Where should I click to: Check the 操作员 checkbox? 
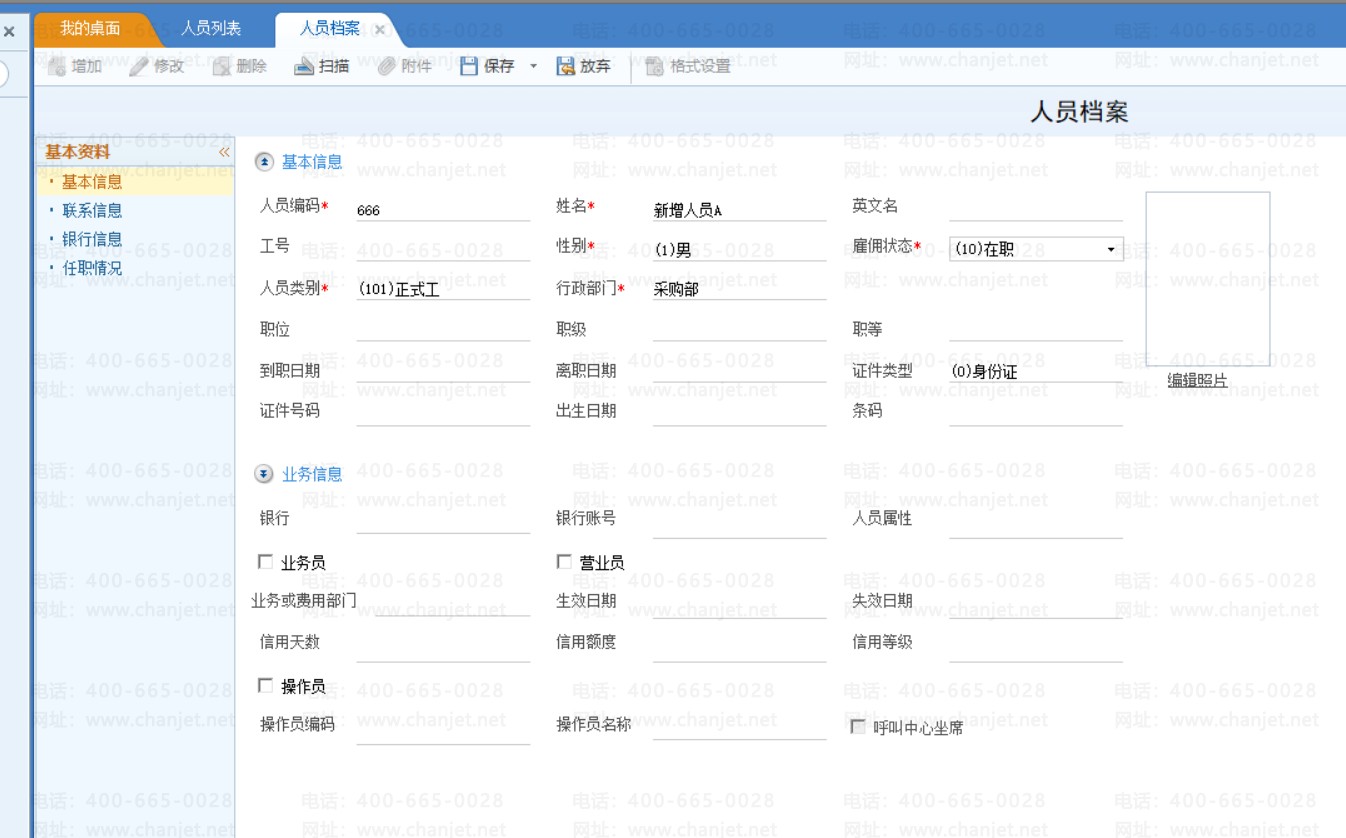point(265,685)
